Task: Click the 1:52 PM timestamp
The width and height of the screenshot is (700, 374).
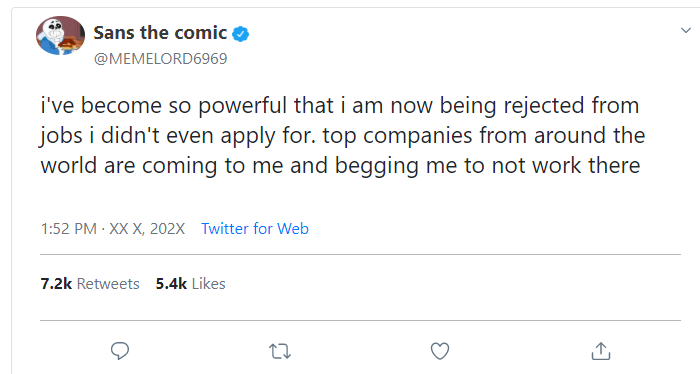Action: tap(69, 229)
